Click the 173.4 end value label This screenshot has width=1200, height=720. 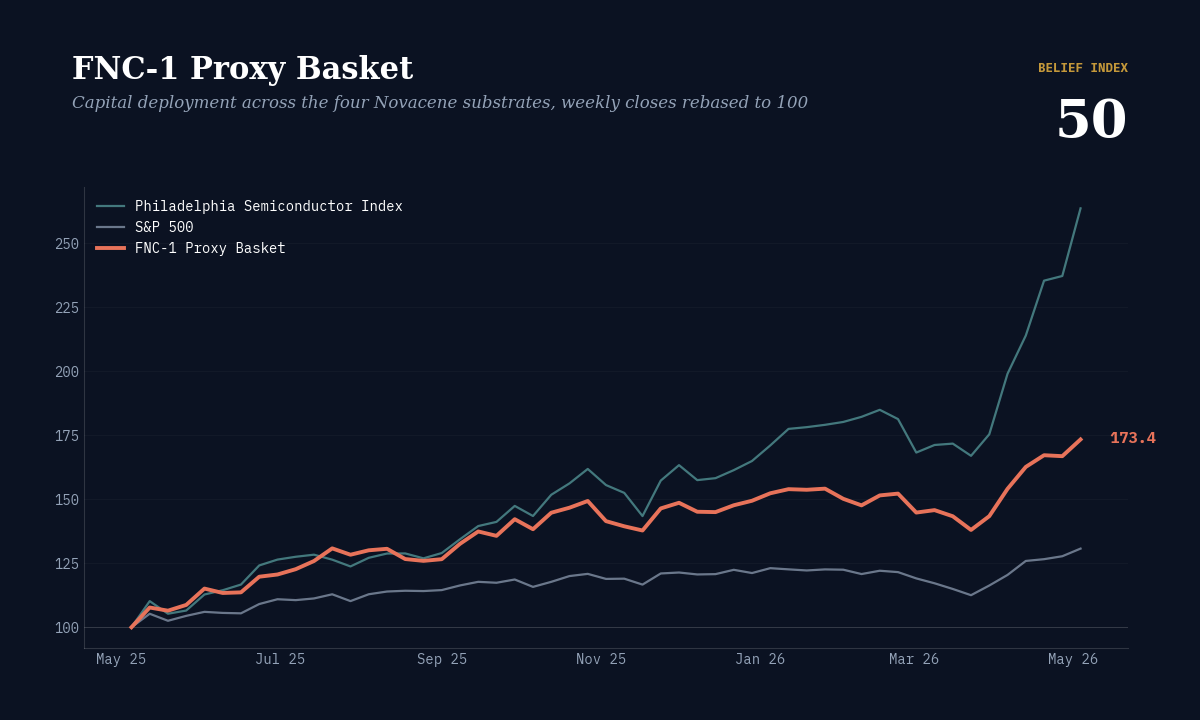coord(1133,438)
